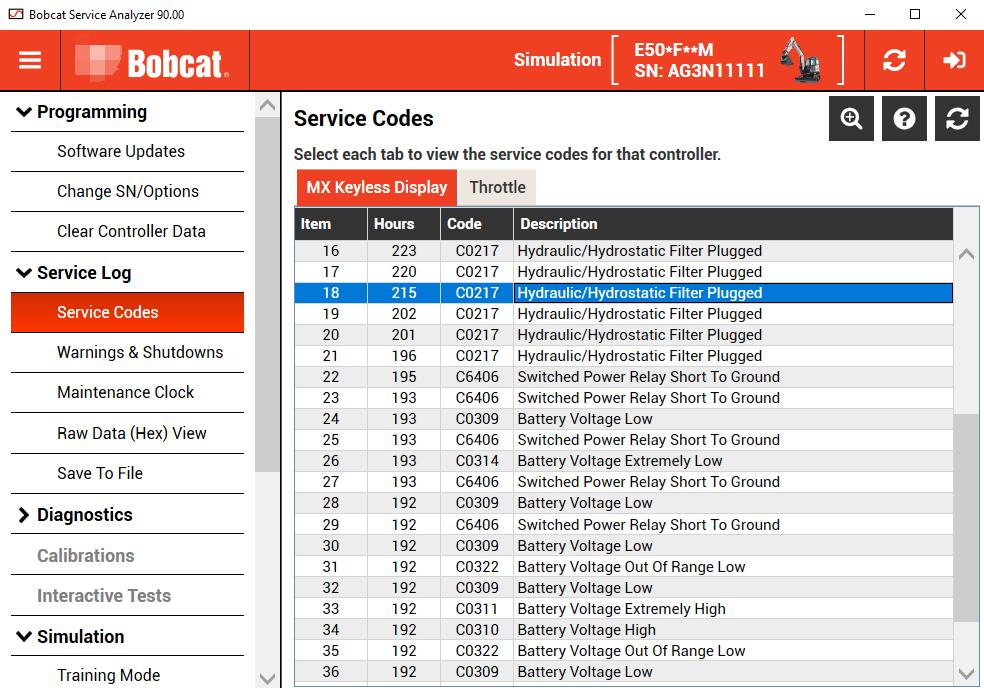Select item 19 row with 202 hours
This screenshot has height=688, width=984.
tap(624, 314)
